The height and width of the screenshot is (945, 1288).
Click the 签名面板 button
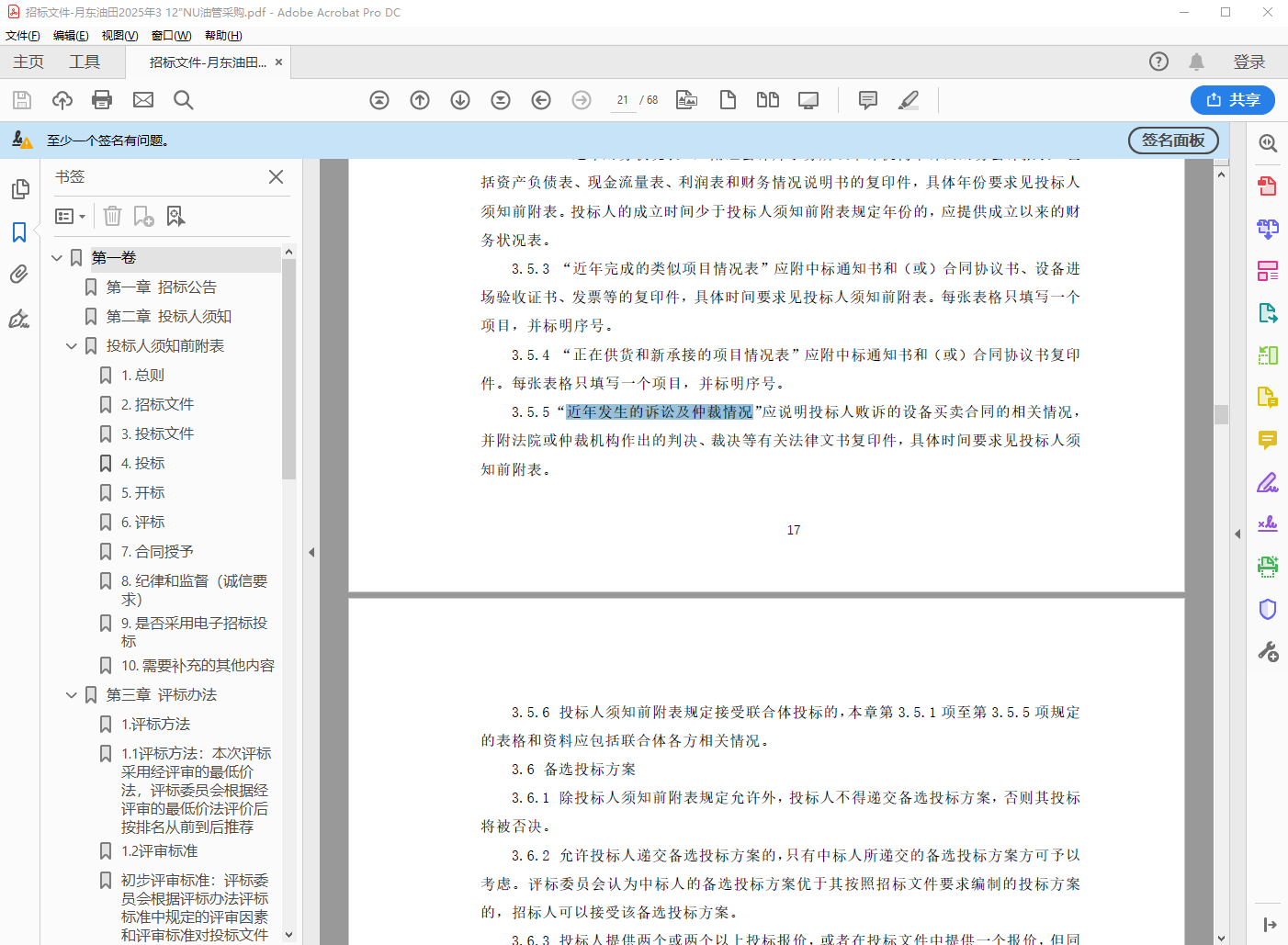tap(1173, 141)
